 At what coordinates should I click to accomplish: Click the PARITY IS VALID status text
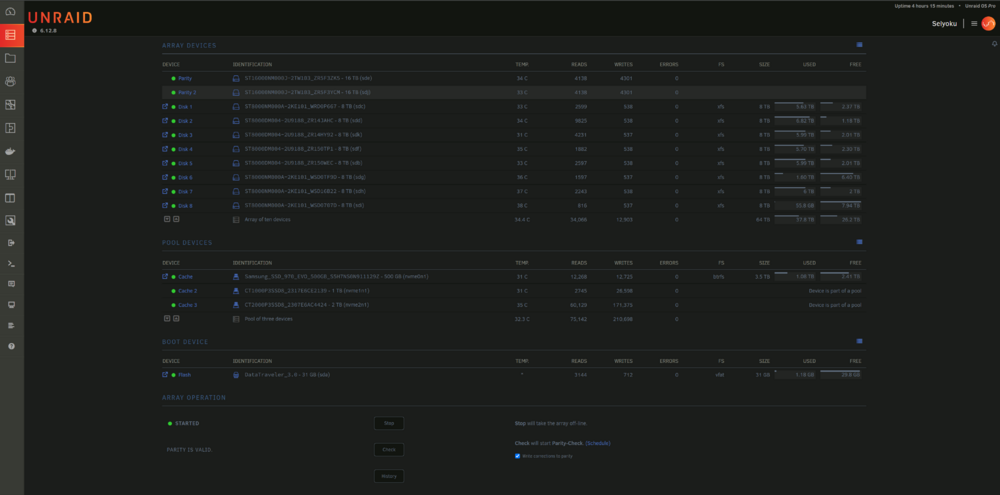point(189,450)
